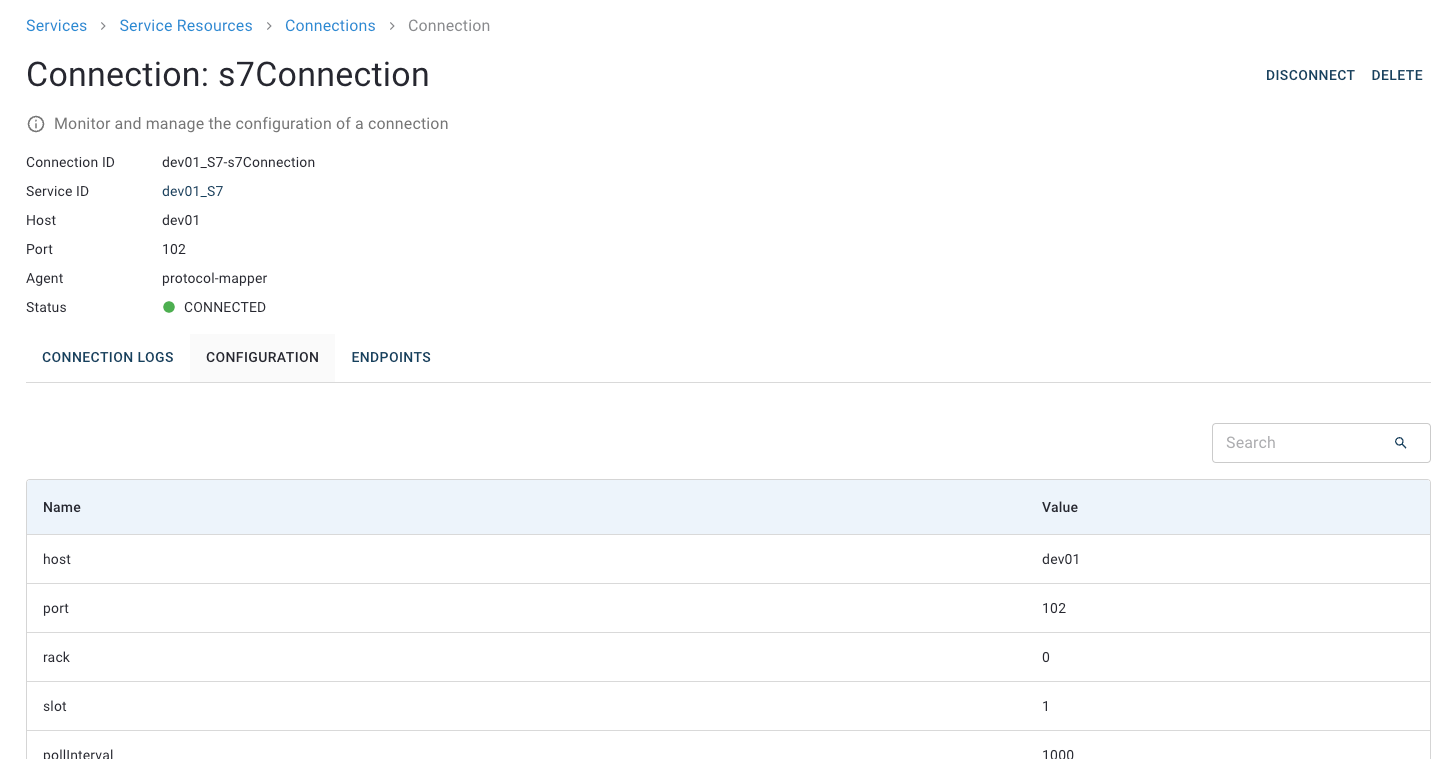Open the Endpoints tab
Viewport: 1433px width, 759px height.
[391, 357]
